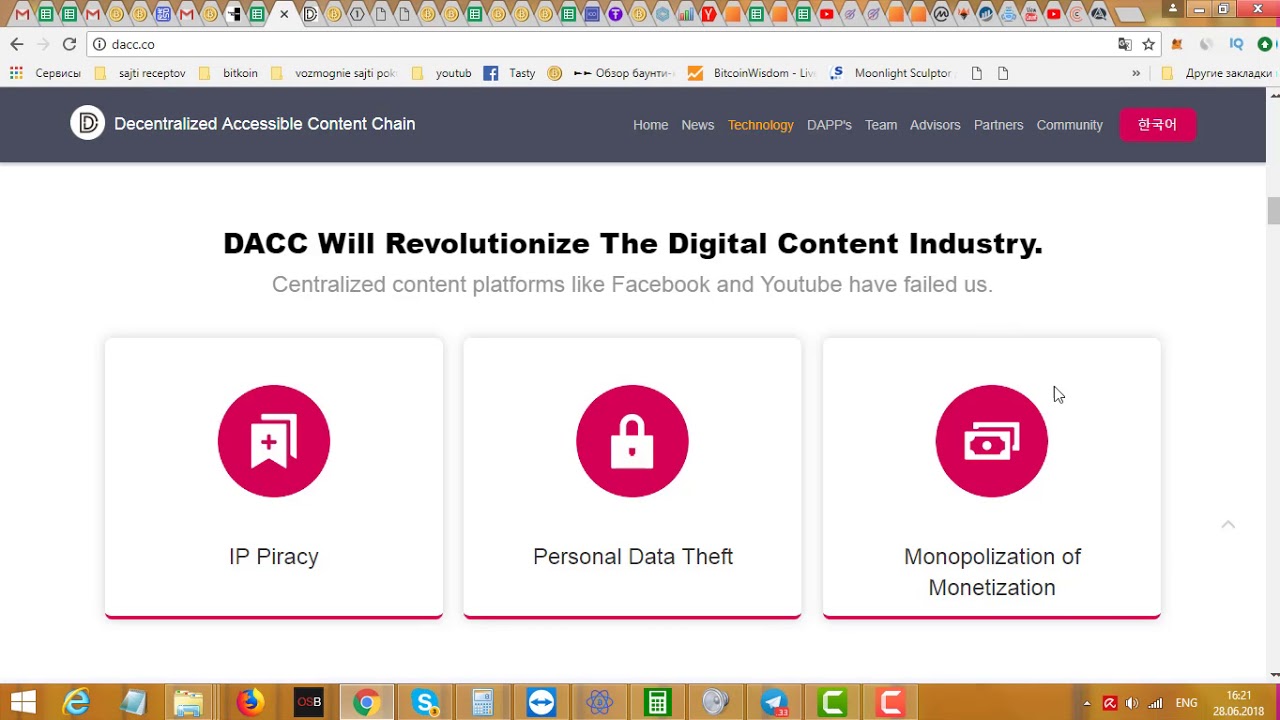This screenshot has height=720, width=1280.
Task: Click the green circle extension icon
Action: point(1265,44)
